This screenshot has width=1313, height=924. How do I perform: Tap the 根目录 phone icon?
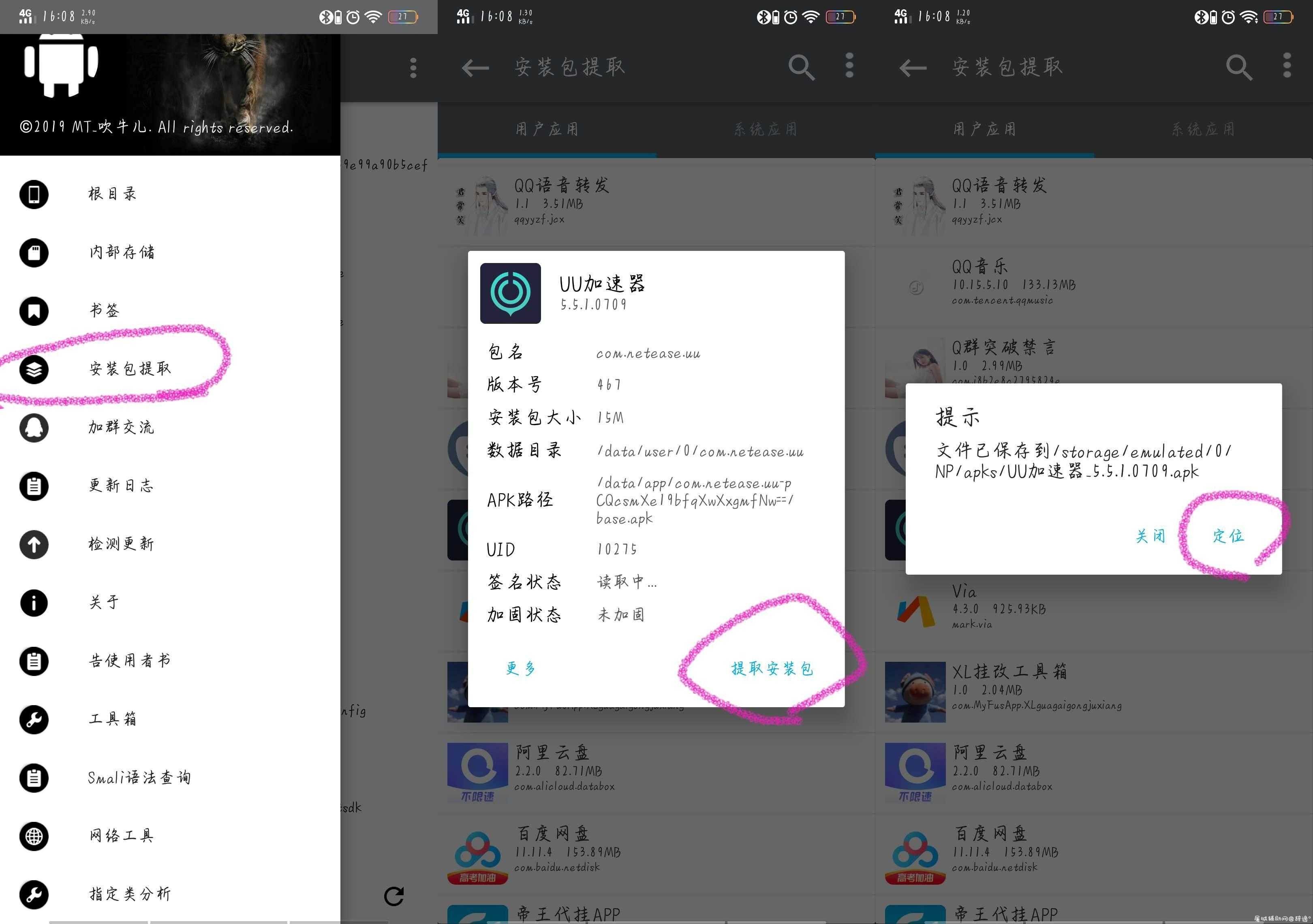34,195
